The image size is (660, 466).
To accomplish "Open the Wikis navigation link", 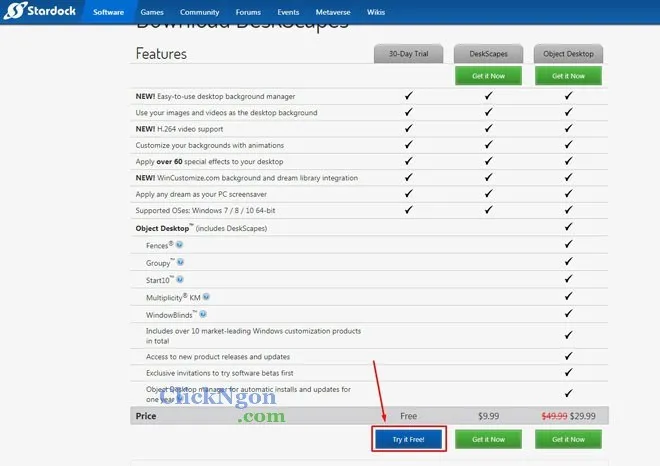I will pos(376,13).
